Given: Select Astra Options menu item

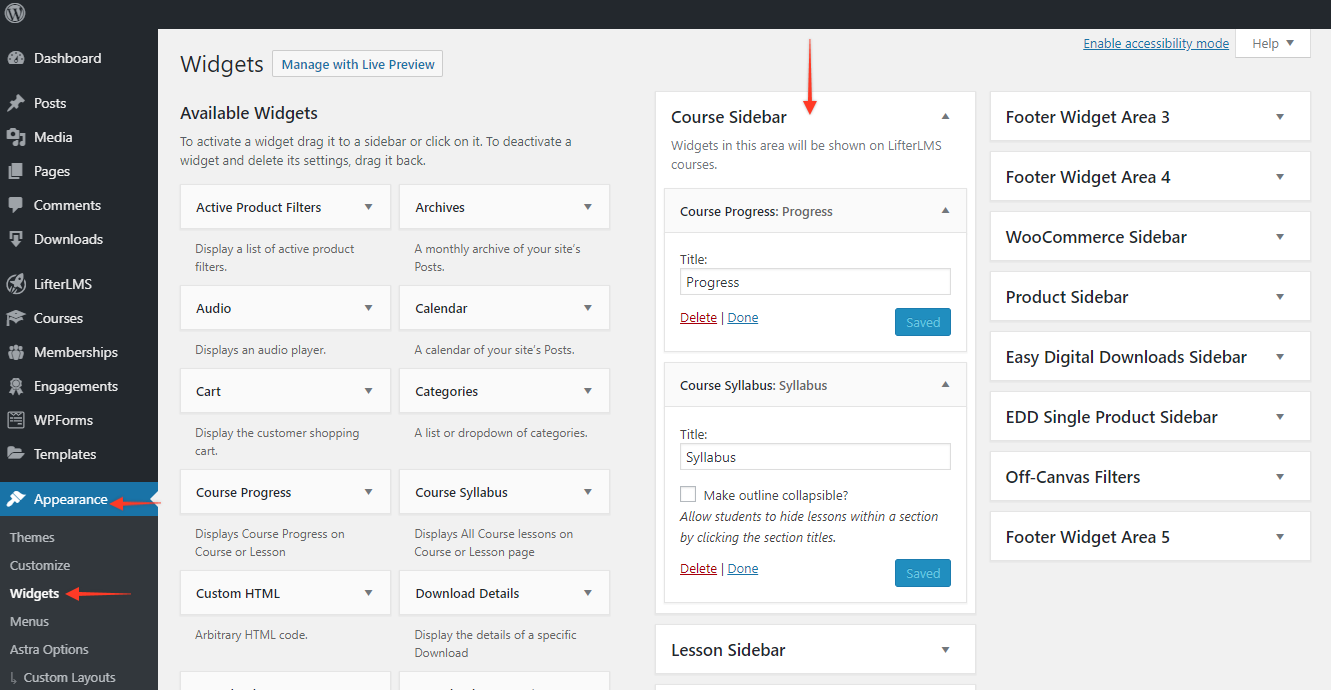Looking at the screenshot, I should click(51, 649).
